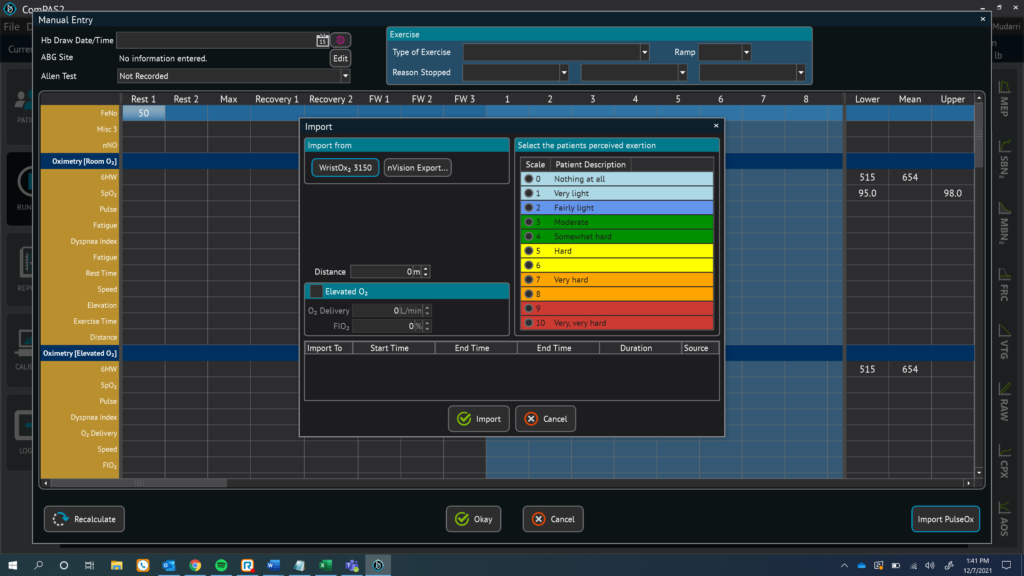Open the notification center icon
This screenshot has width=1024, height=576.
coord(1006,566)
